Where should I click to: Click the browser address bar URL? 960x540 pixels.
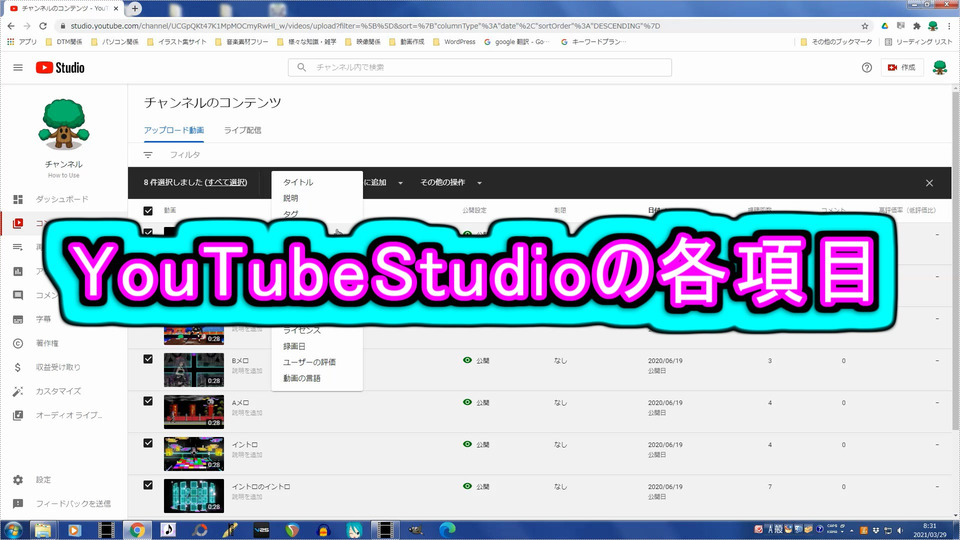pos(365,26)
